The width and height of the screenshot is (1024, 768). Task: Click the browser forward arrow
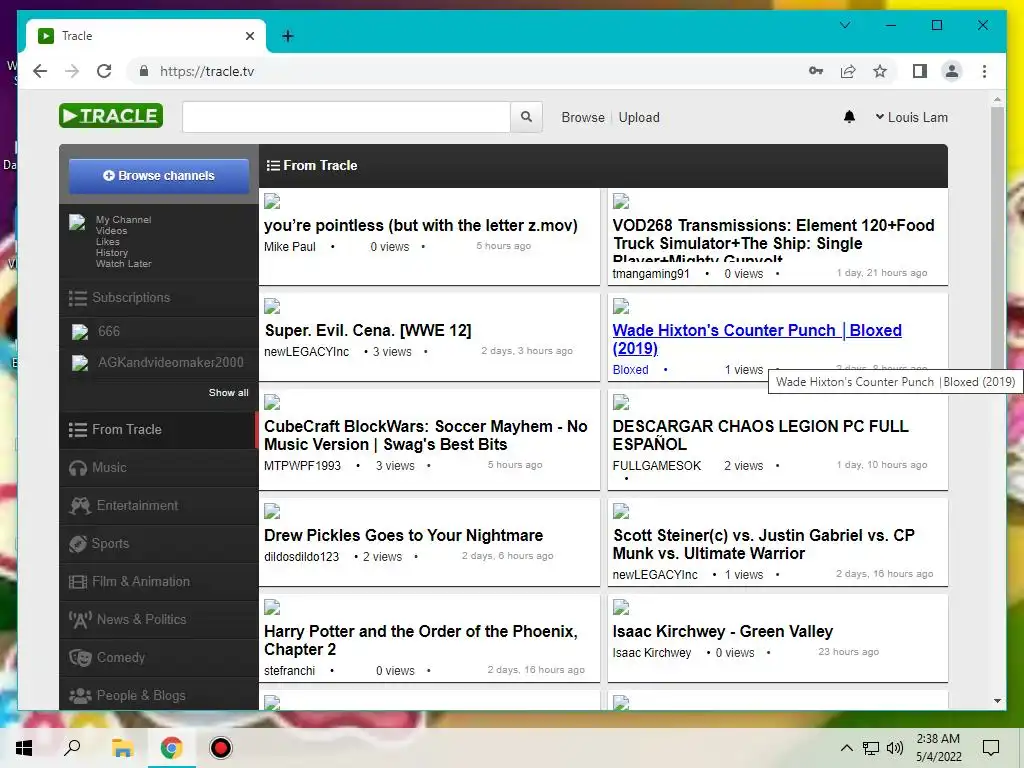72,71
